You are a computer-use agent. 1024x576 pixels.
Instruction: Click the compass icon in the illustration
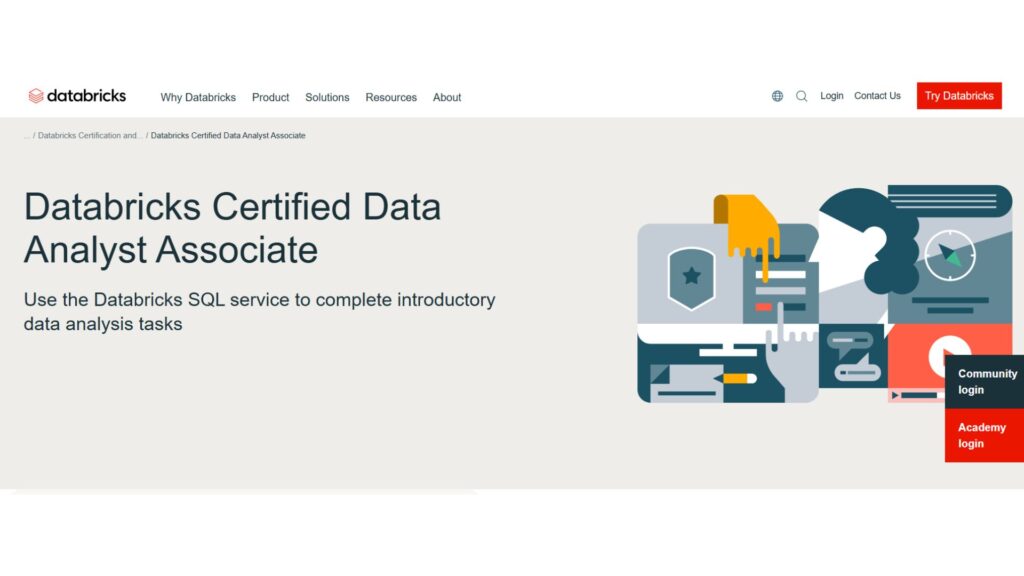[x=949, y=256]
